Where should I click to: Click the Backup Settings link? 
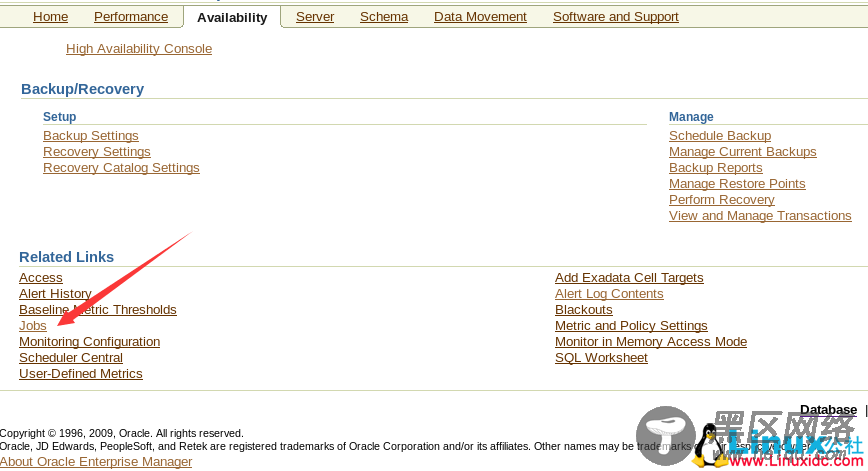click(91, 136)
